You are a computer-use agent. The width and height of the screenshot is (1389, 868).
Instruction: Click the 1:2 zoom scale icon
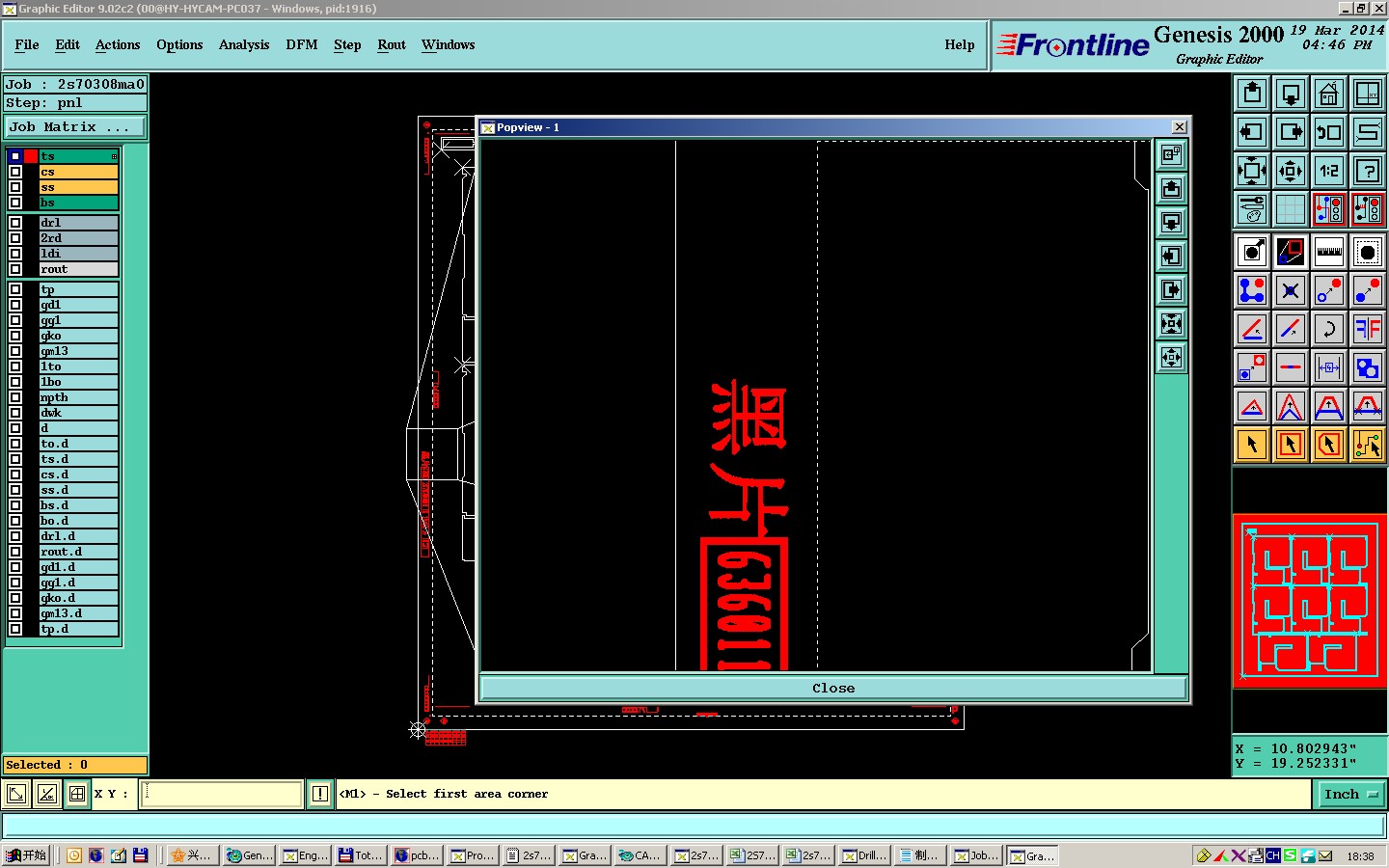[1329, 171]
